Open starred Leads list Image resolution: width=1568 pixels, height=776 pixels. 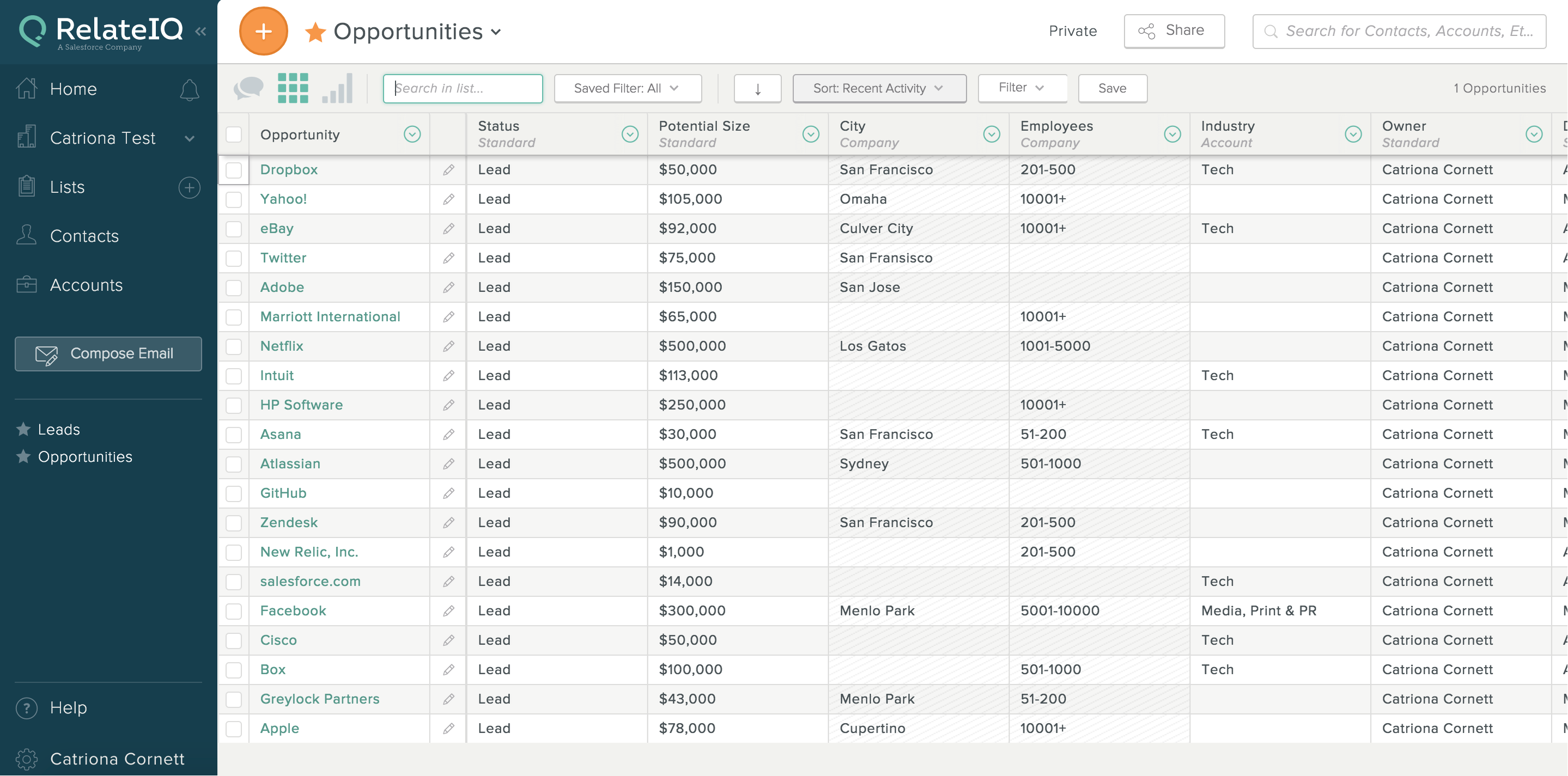point(58,430)
